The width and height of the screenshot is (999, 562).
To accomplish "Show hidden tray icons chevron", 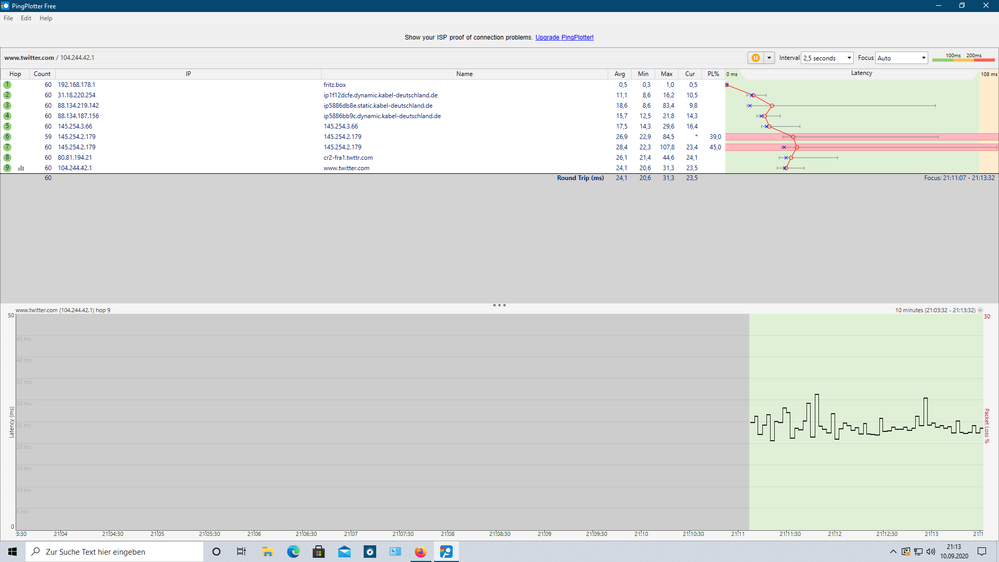I will (893, 552).
